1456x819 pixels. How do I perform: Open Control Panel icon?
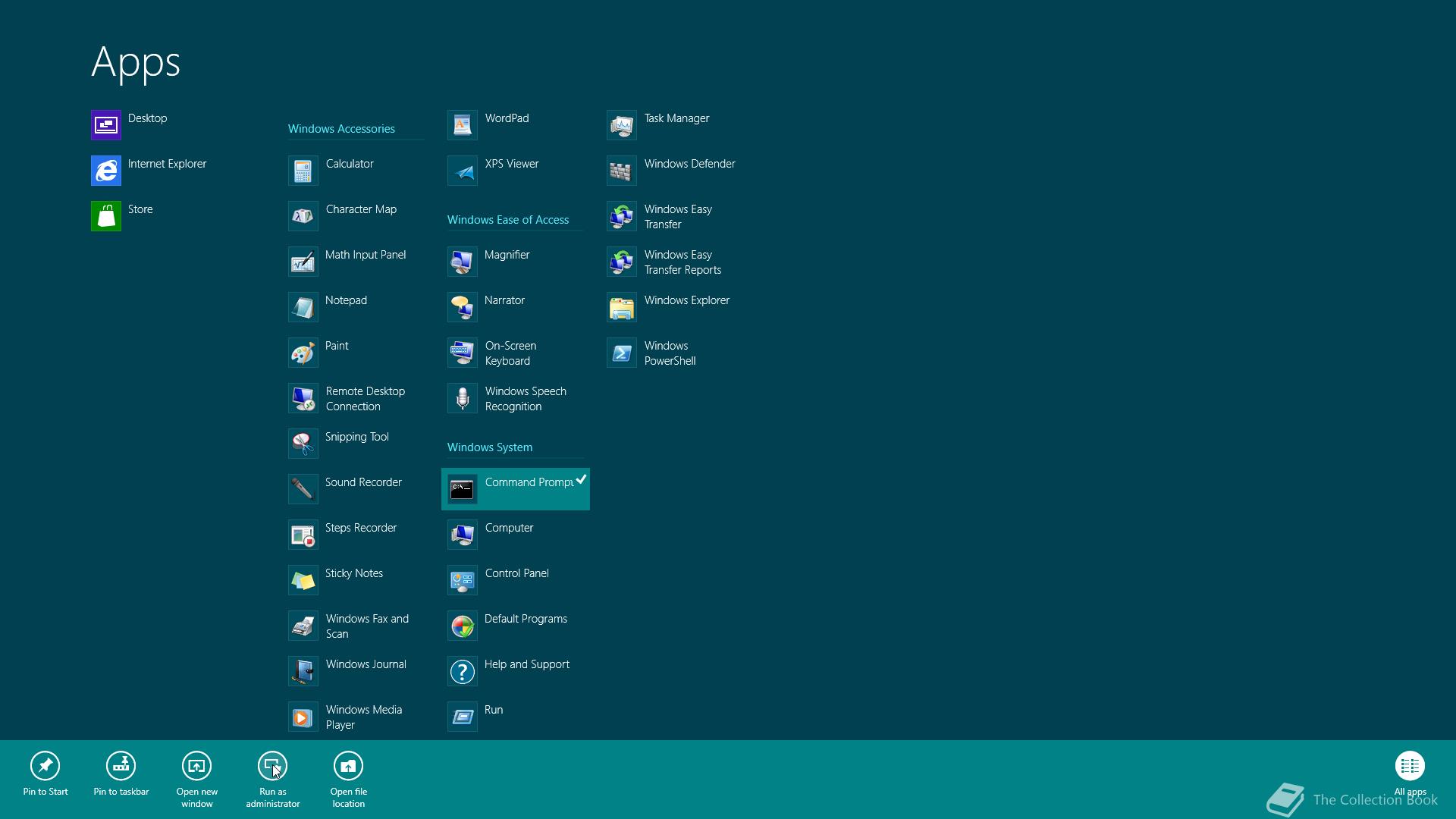point(463,580)
